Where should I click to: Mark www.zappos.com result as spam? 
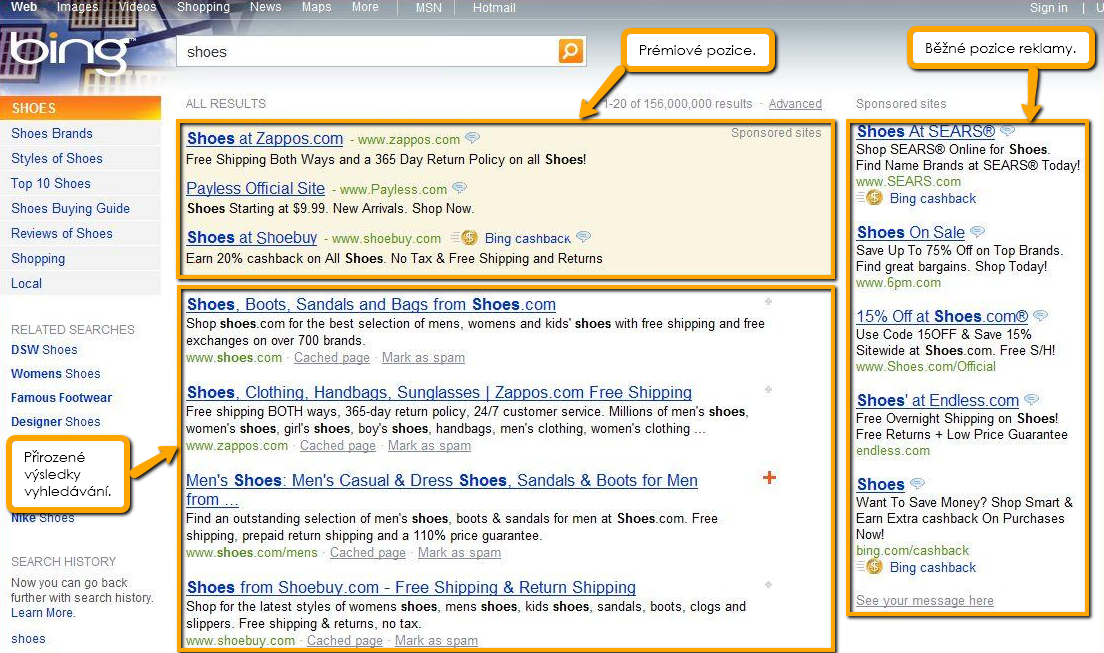[429, 446]
